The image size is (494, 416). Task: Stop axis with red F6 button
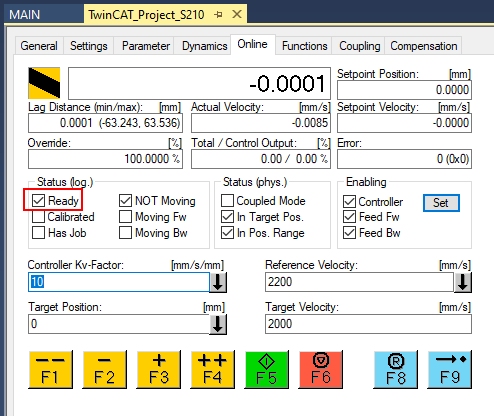pos(321,369)
